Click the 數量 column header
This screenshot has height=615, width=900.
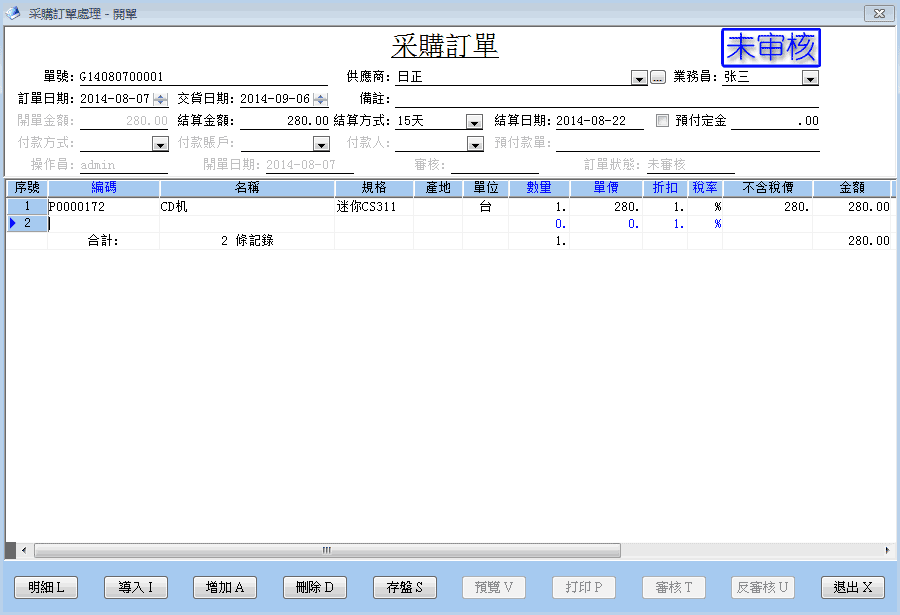[x=539, y=188]
